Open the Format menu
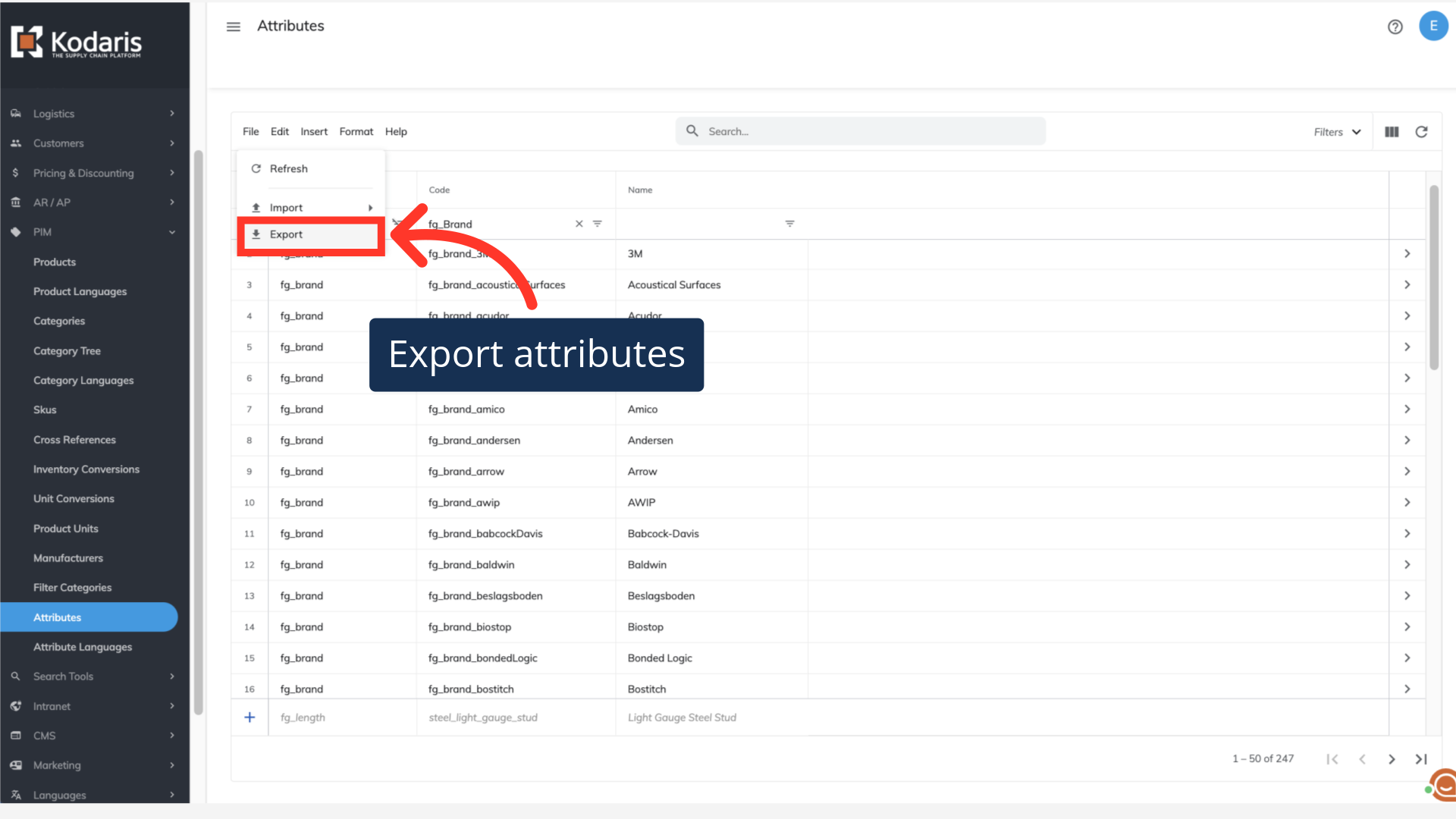Screen dimensions: 1456x819 [356, 132]
